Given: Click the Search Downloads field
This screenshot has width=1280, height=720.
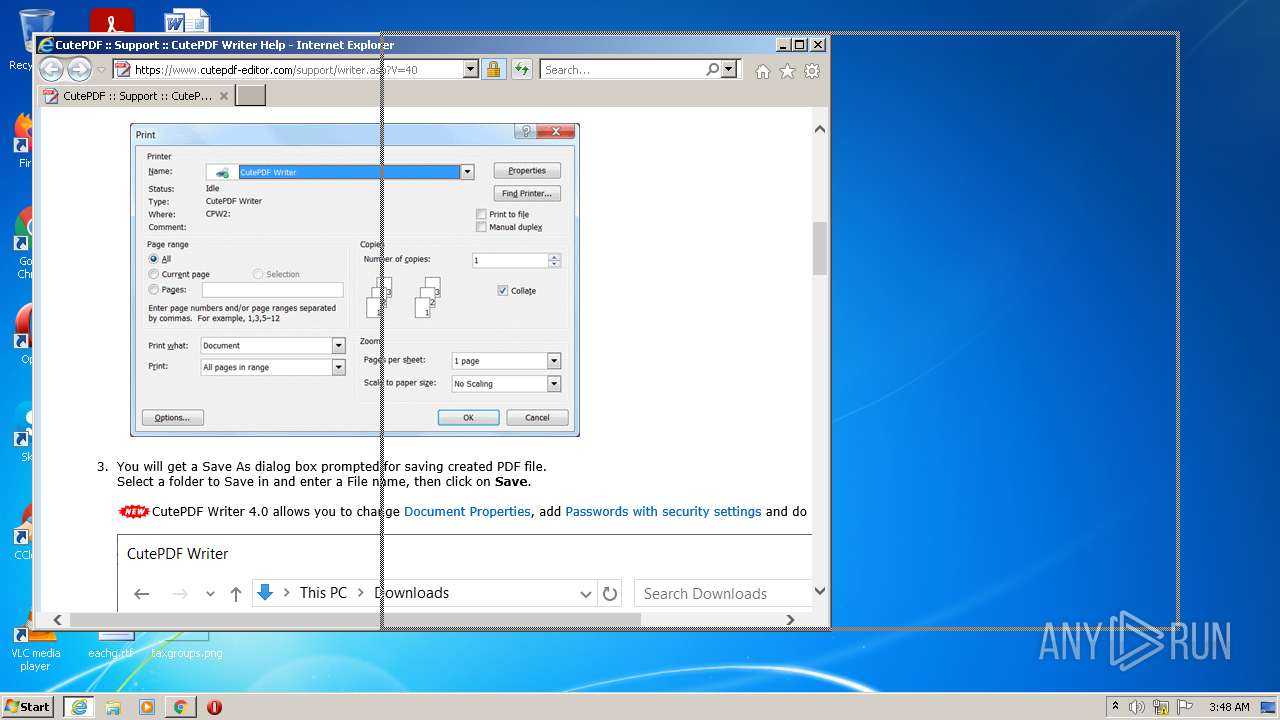Looking at the screenshot, I should (723, 593).
